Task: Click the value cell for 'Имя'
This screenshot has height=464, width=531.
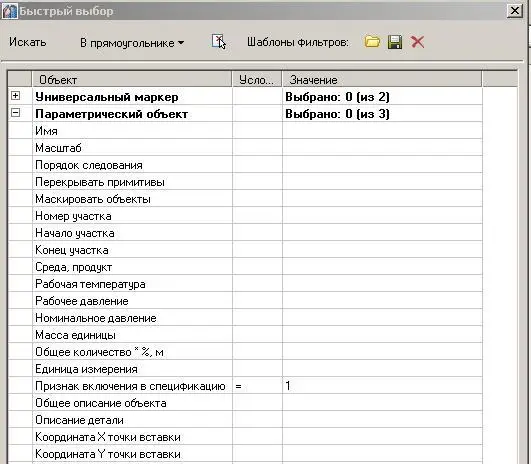Action: (x=382, y=131)
